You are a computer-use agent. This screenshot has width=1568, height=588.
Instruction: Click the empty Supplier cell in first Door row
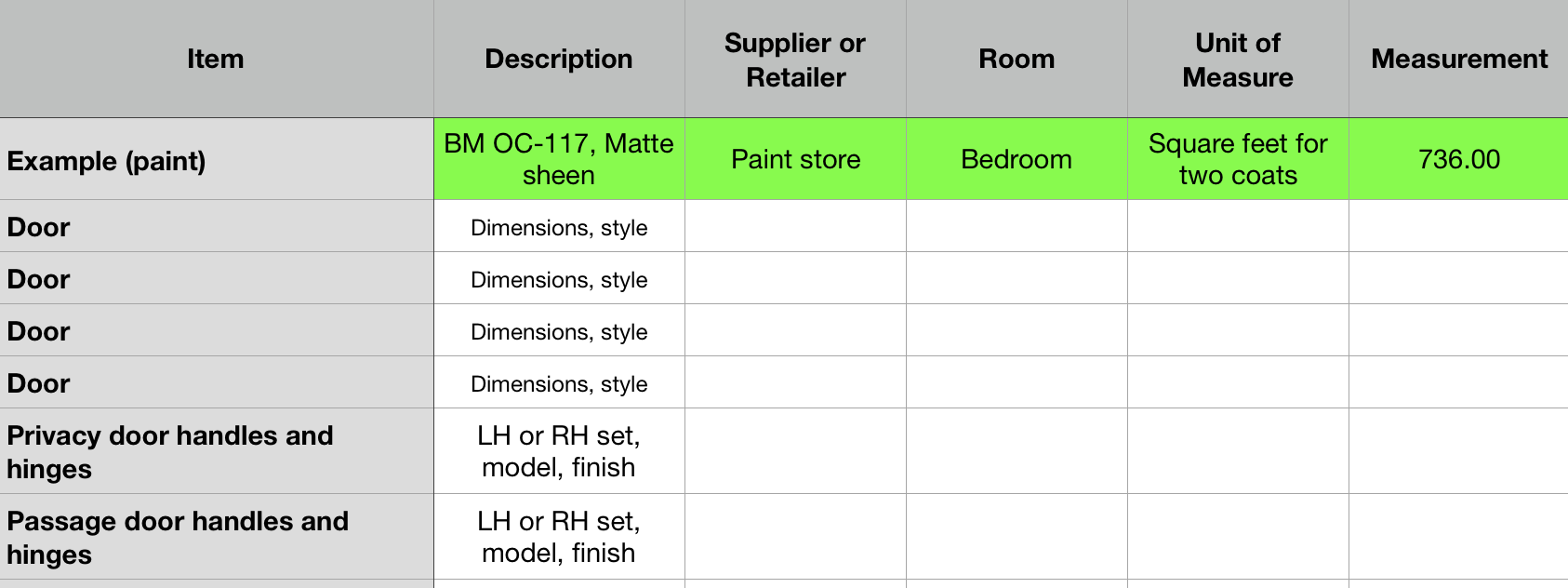[x=795, y=227]
